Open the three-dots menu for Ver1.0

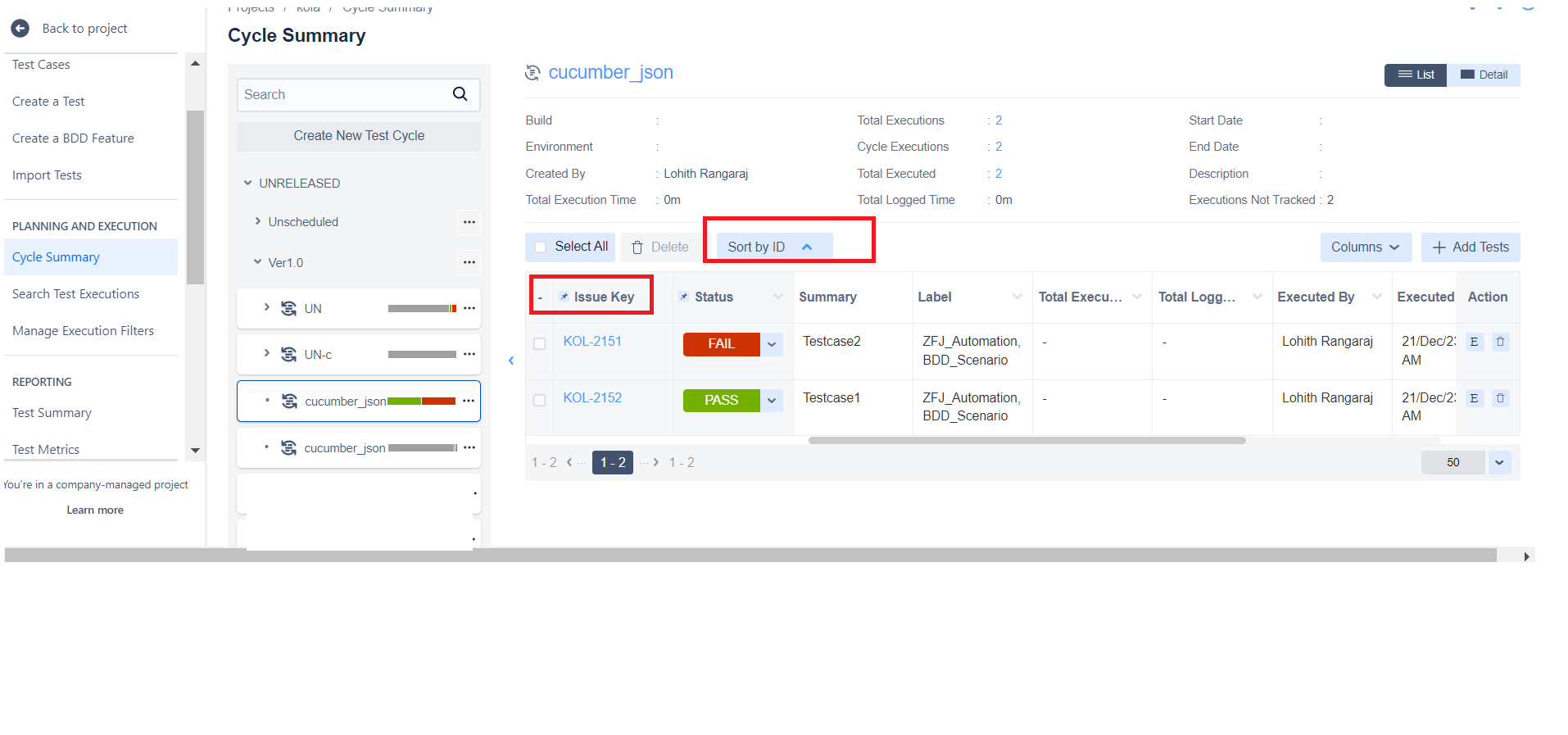(x=469, y=262)
